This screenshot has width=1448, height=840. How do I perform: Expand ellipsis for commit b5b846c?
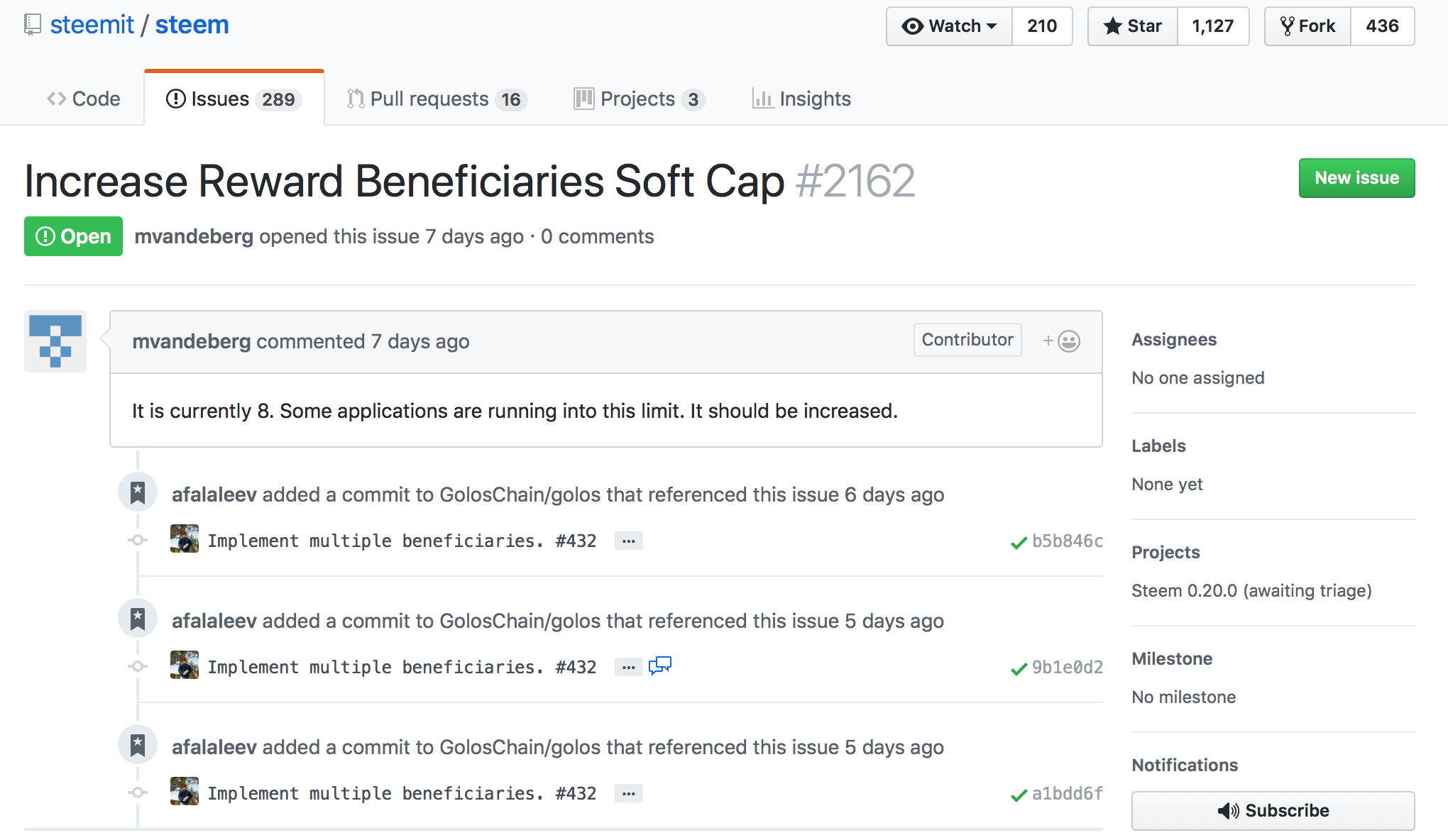[629, 541]
